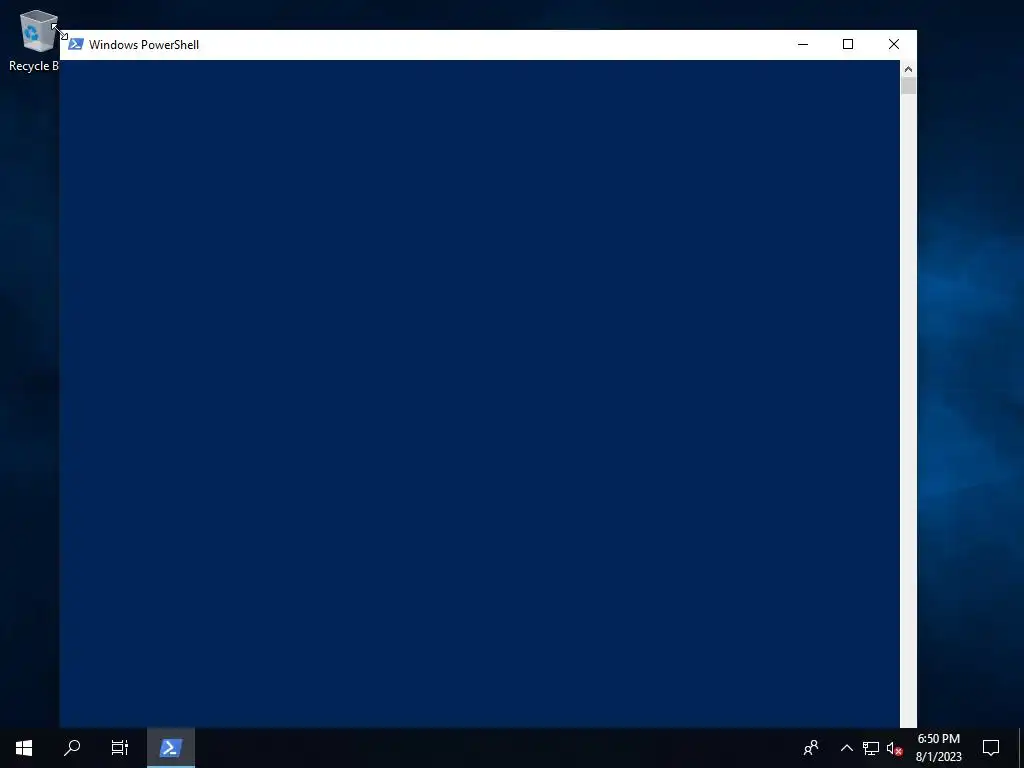The image size is (1024, 768).
Task: Select the PowerShell taskbar button
Action: pos(170,748)
